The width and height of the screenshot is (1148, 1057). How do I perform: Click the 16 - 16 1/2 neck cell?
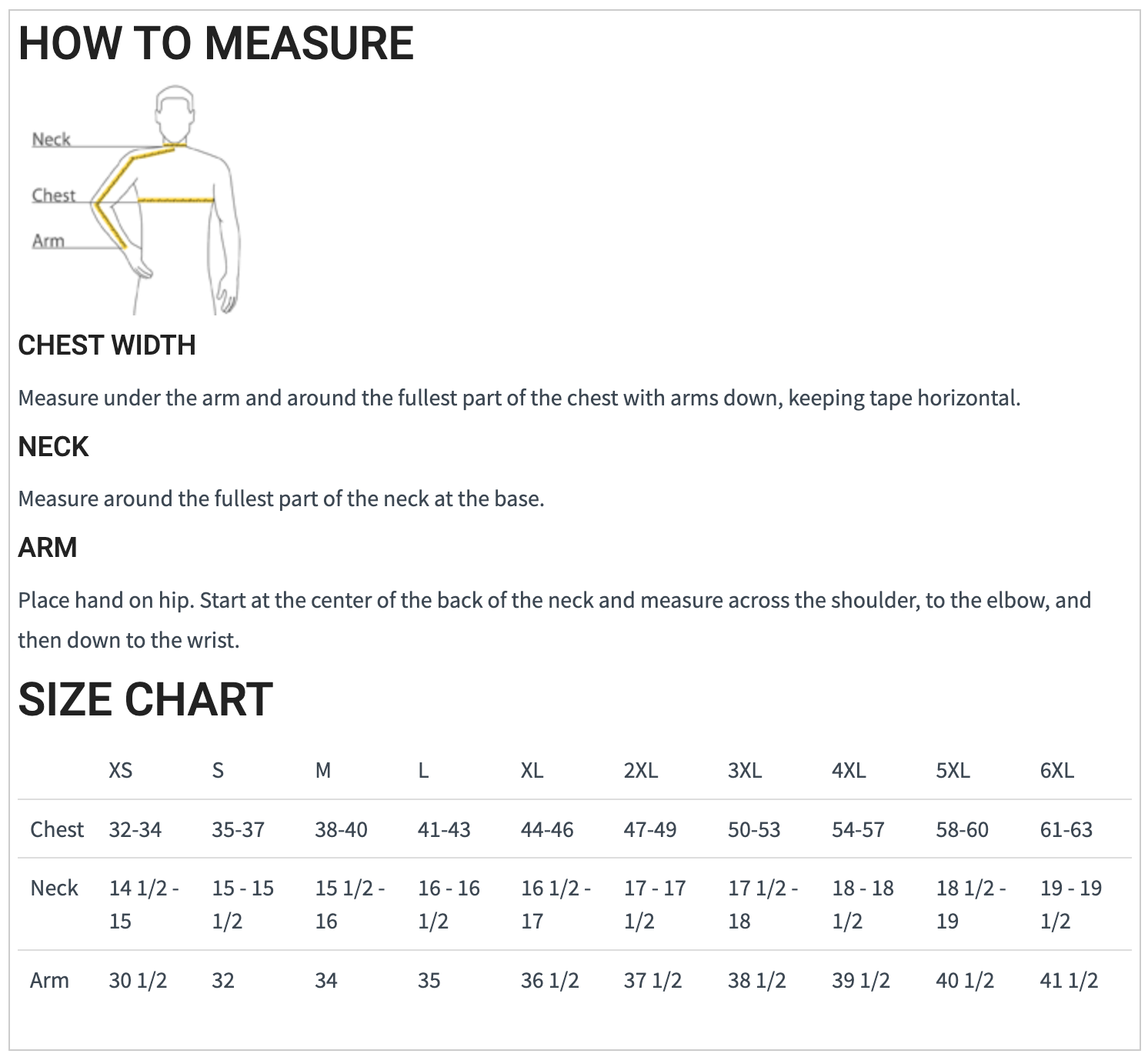(x=449, y=904)
